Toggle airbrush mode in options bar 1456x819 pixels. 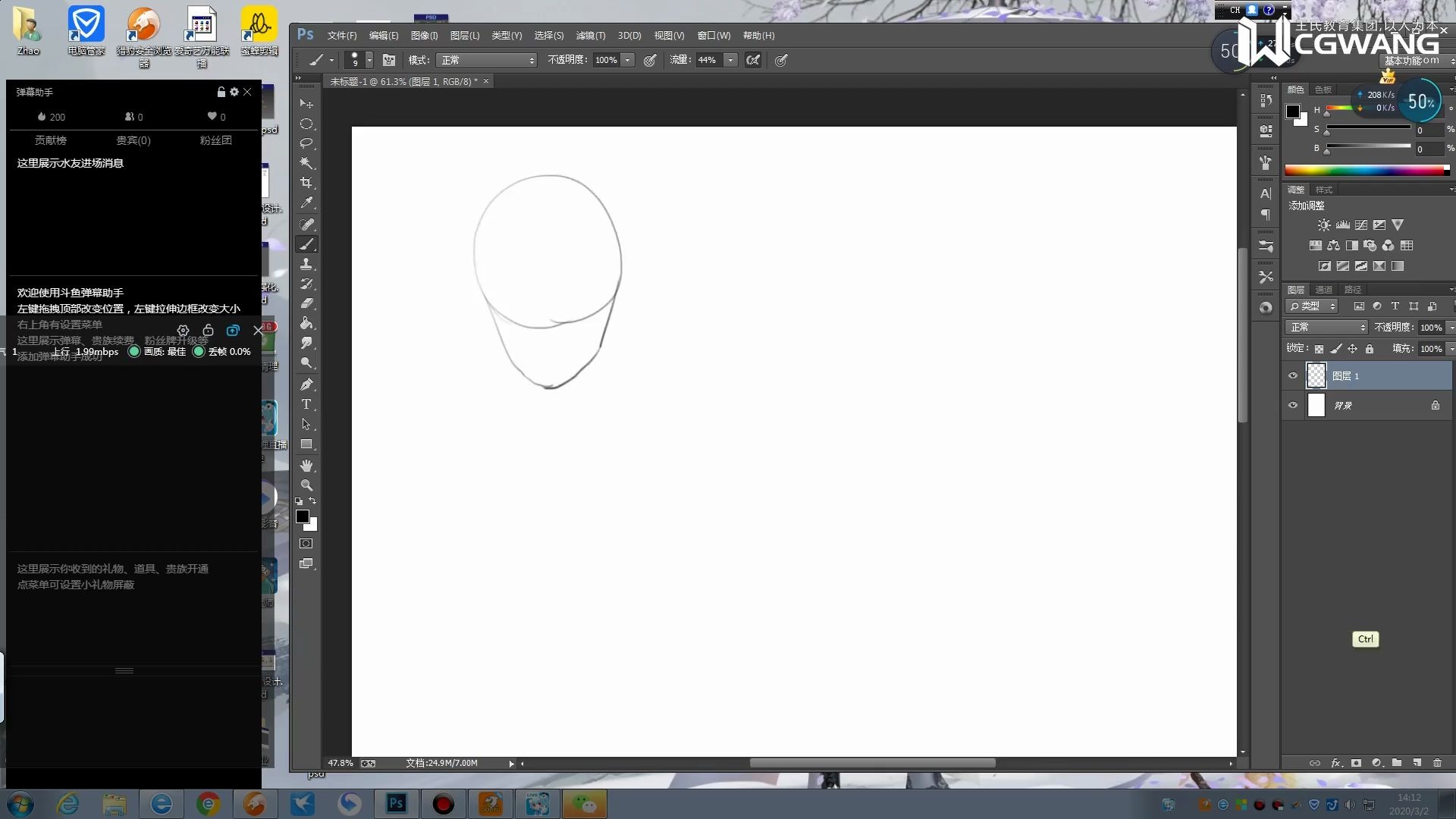pyautogui.click(x=753, y=60)
